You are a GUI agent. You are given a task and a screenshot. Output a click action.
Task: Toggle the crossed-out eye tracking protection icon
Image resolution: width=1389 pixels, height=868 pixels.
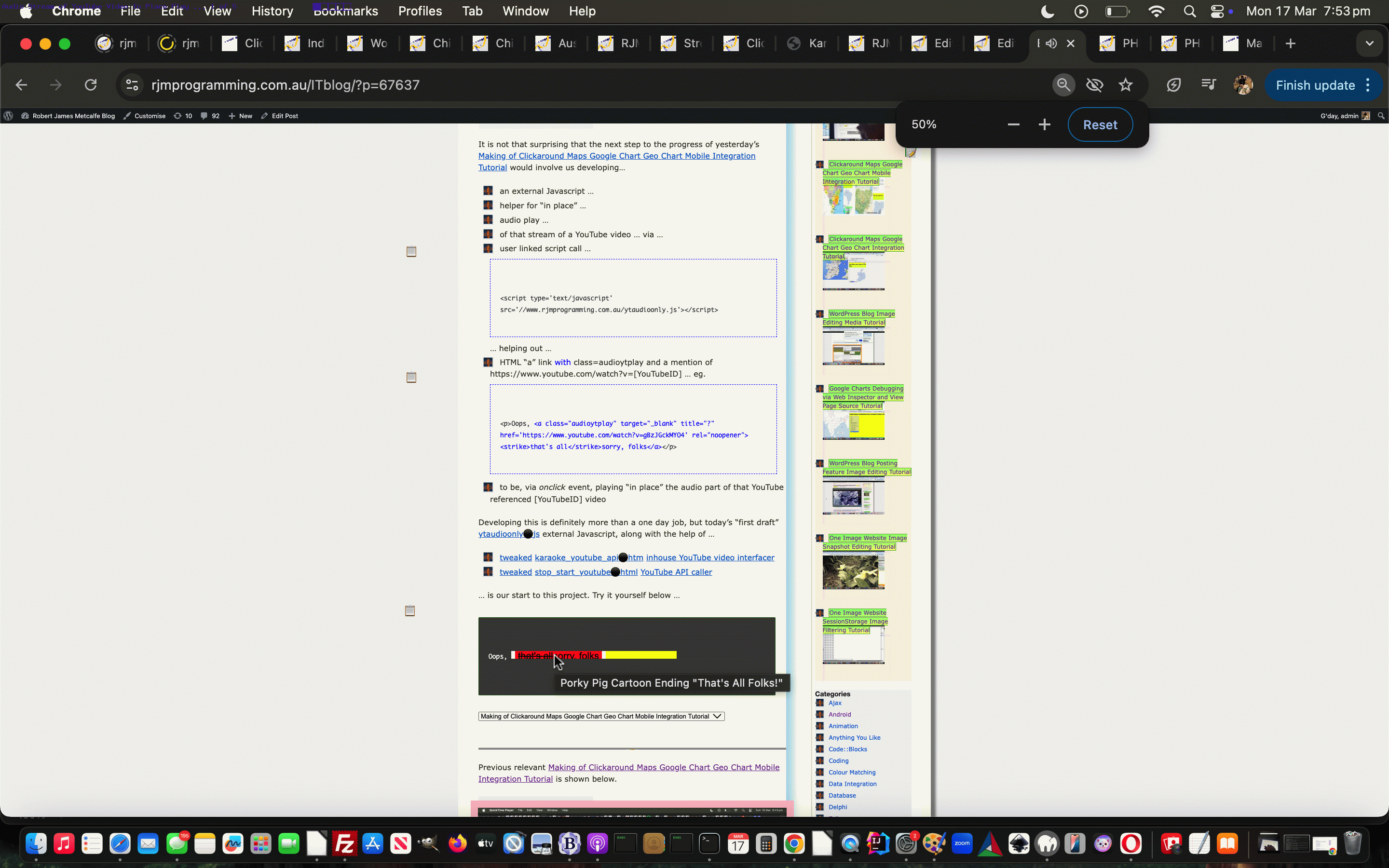point(1094,85)
